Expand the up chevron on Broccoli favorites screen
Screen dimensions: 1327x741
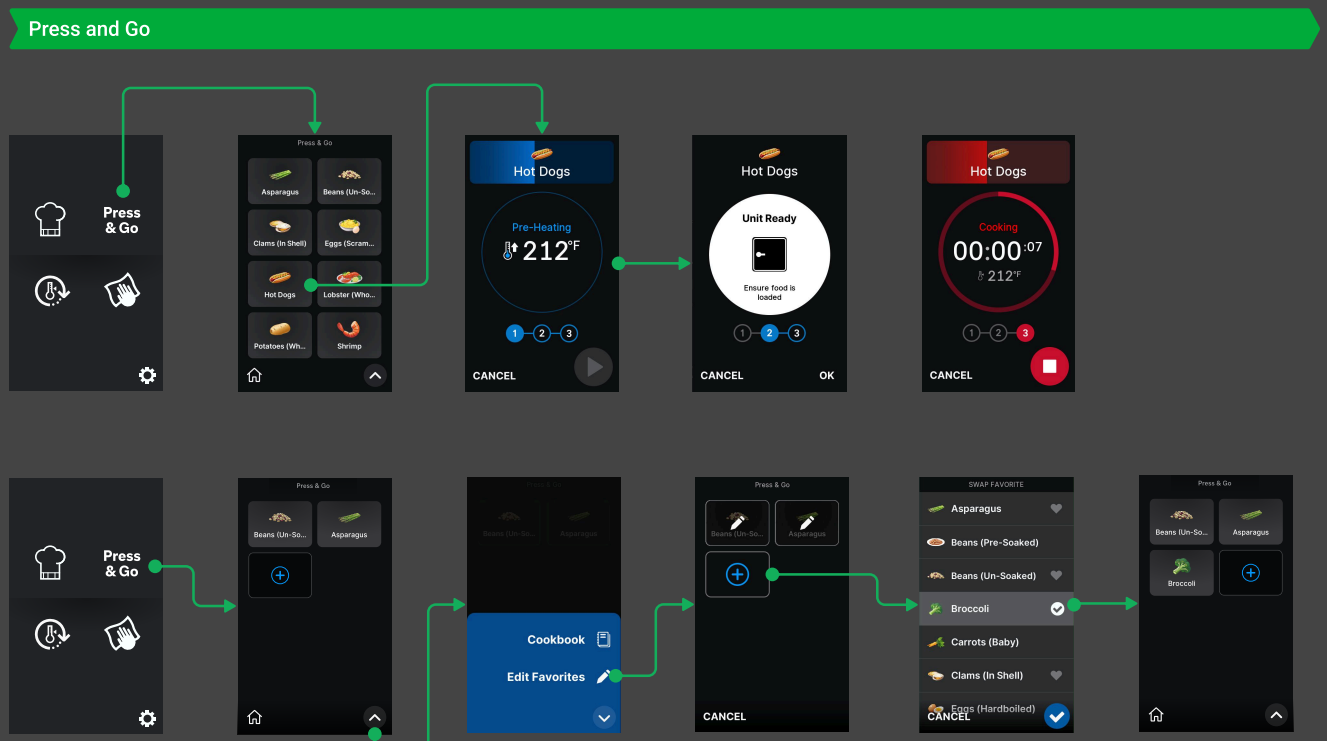pos(1275,714)
